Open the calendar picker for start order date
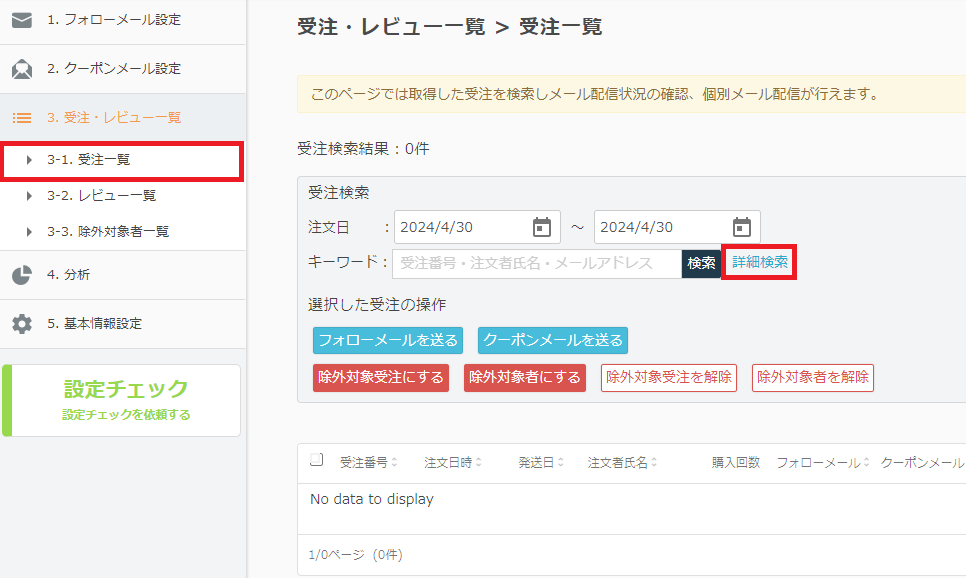Viewport: 966px width, 578px height. click(x=542, y=227)
